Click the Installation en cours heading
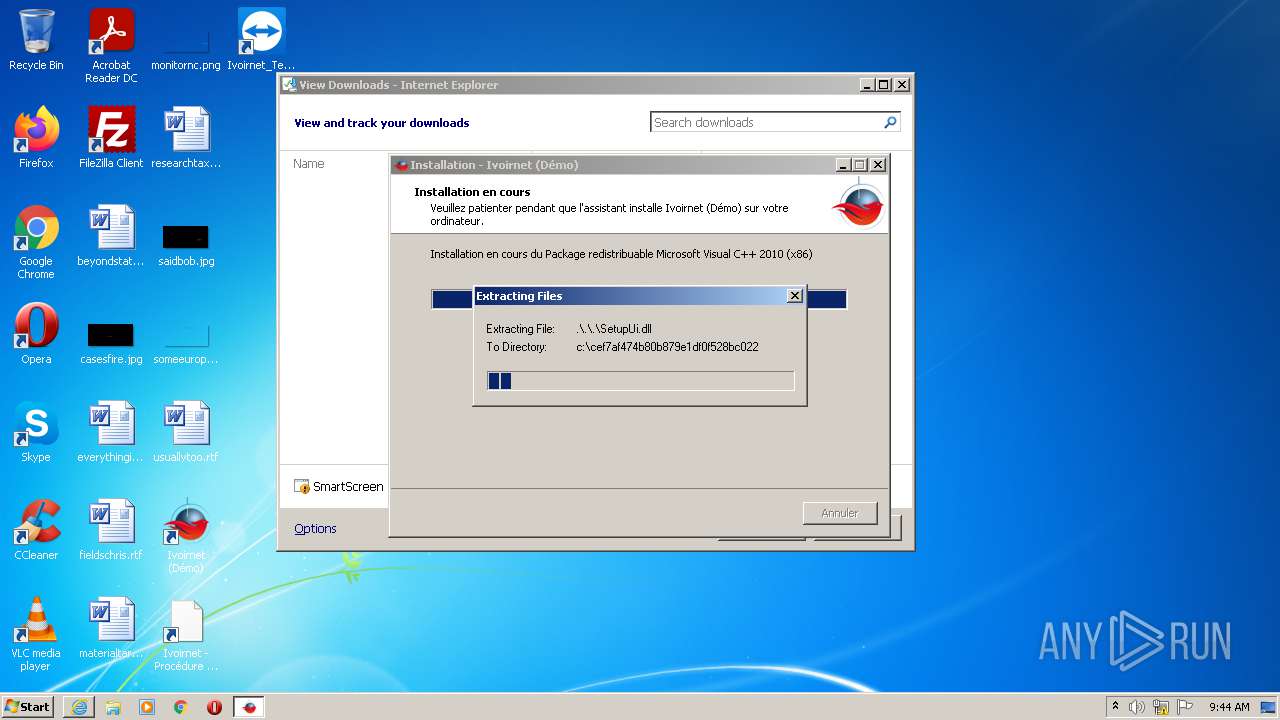 472,192
